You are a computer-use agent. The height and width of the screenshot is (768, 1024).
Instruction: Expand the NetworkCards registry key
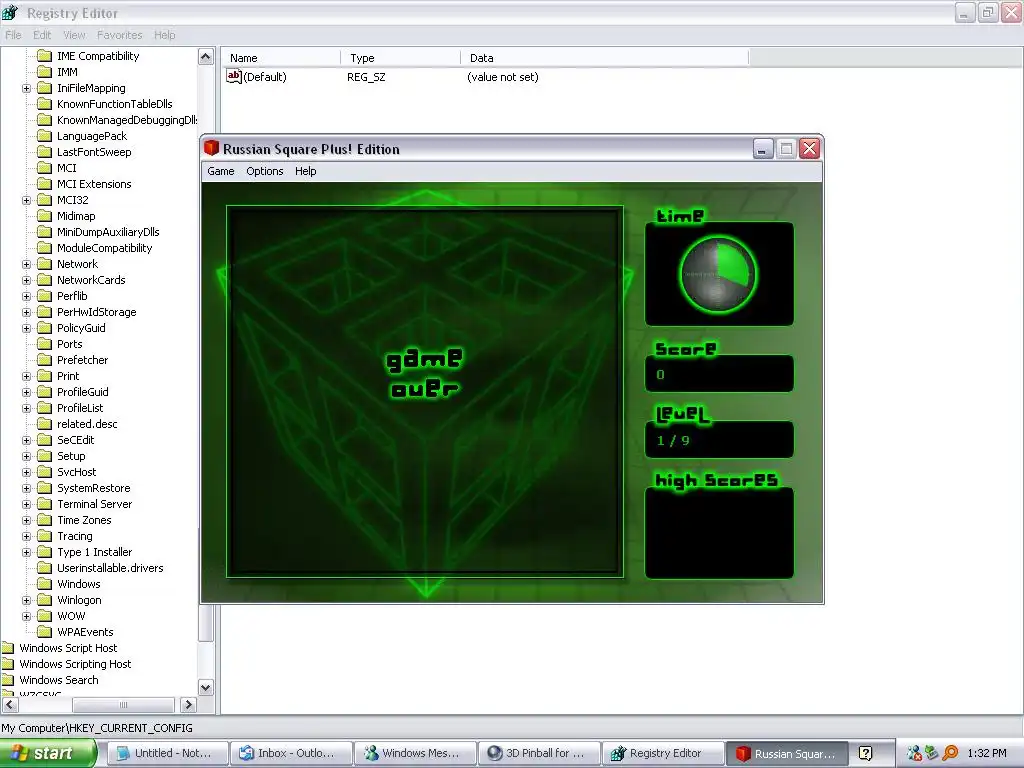coord(27,280)
